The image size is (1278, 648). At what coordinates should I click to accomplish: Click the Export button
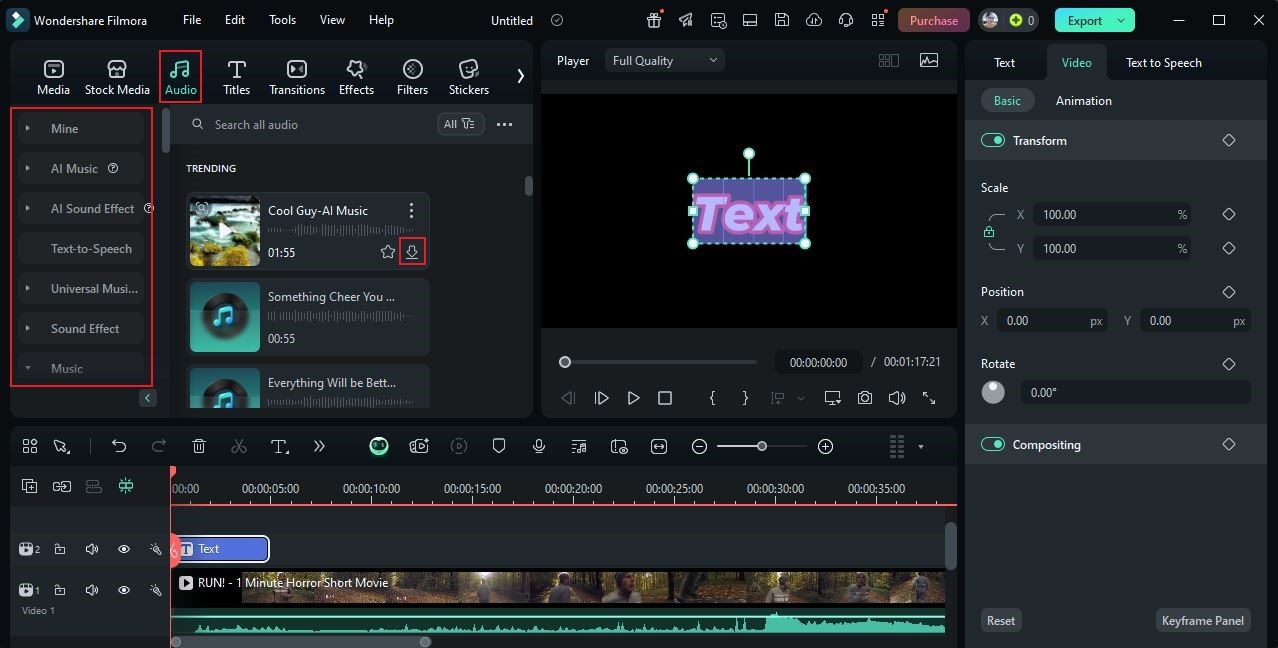[1084, 20]
